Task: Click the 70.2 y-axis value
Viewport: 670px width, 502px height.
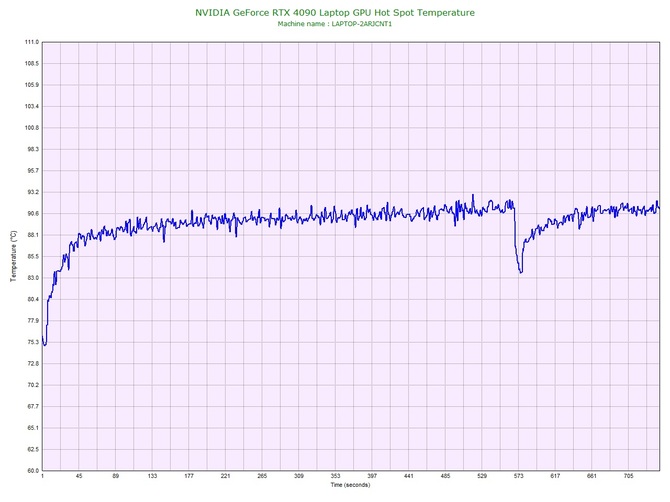Action: [x=33, y=385]
